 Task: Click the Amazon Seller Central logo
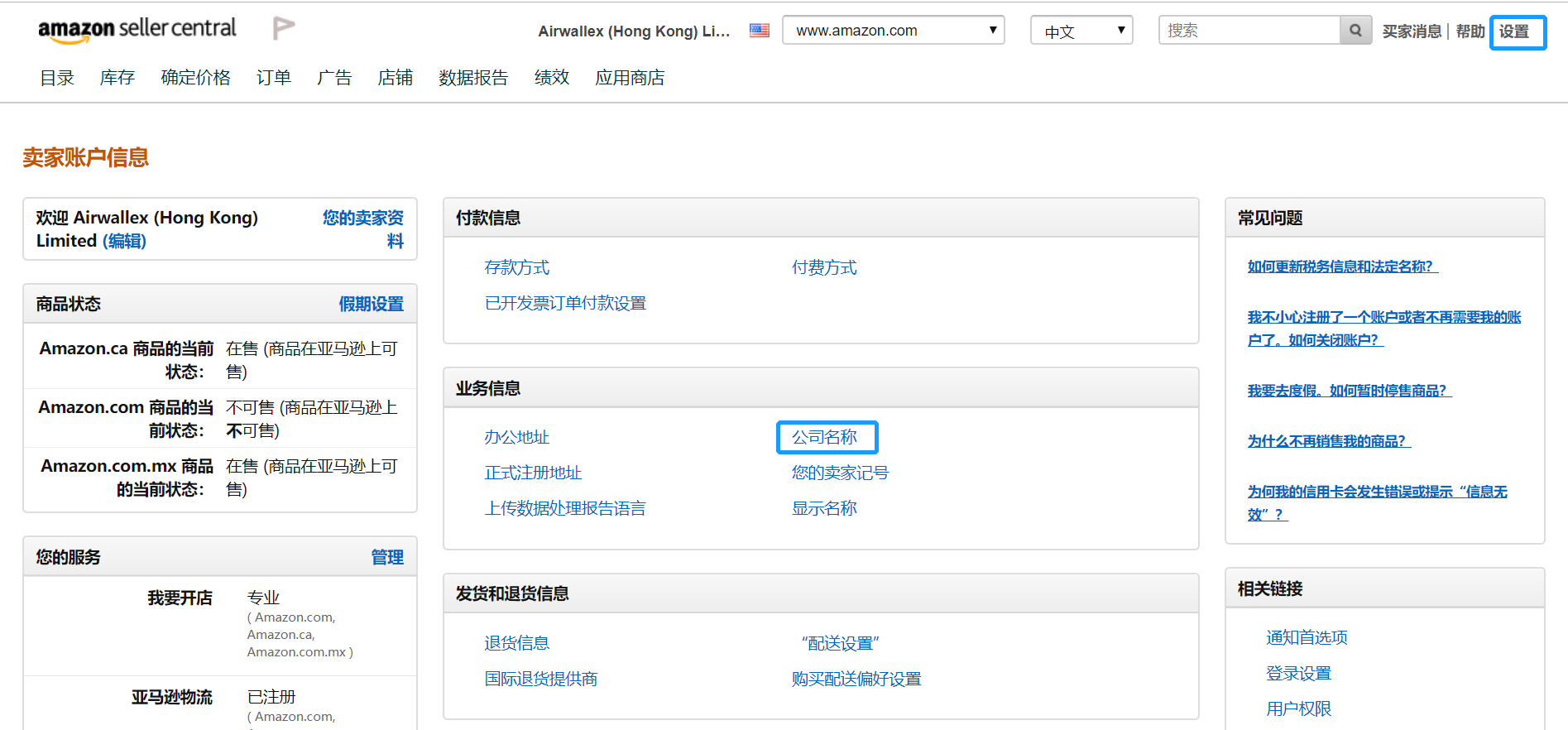137,30
